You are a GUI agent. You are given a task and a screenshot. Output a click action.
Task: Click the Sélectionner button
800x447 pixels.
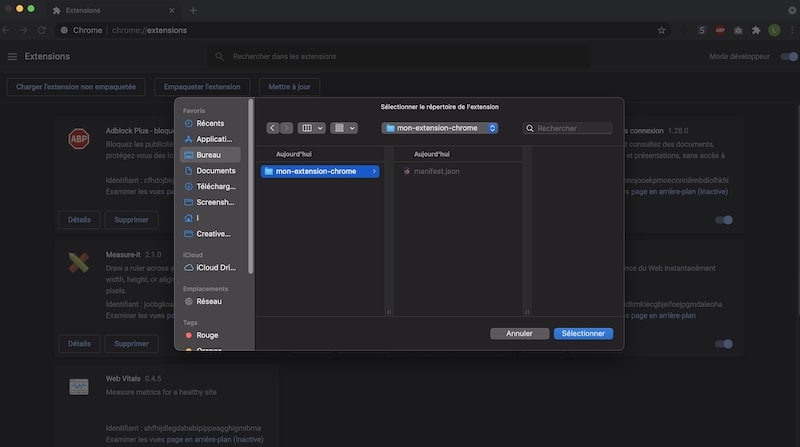(583, 333)
